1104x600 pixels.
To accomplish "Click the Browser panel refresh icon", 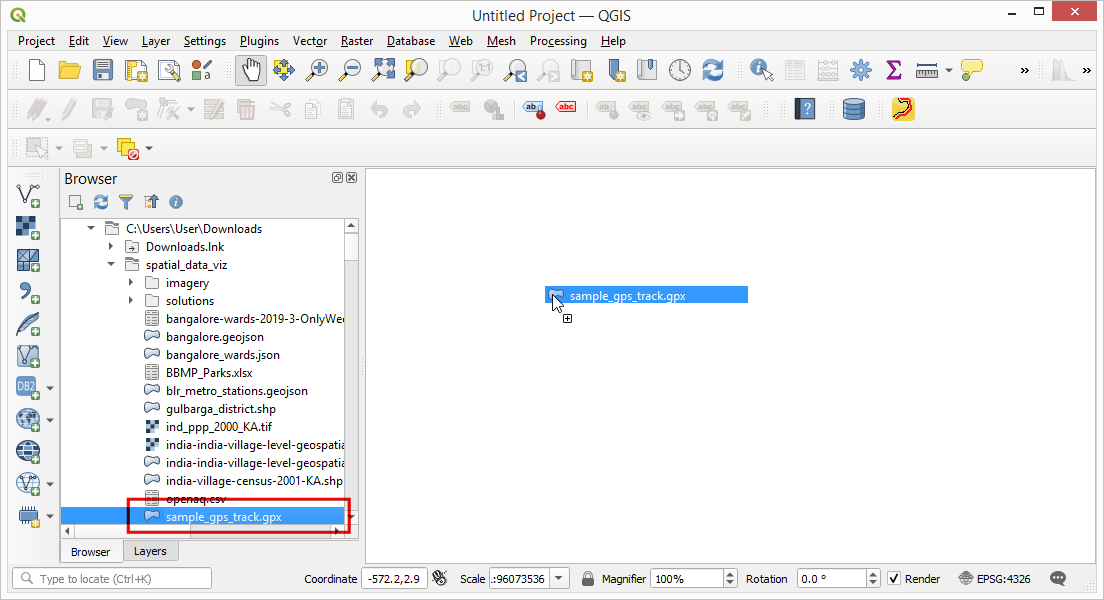I will click(x=101, y=202).
